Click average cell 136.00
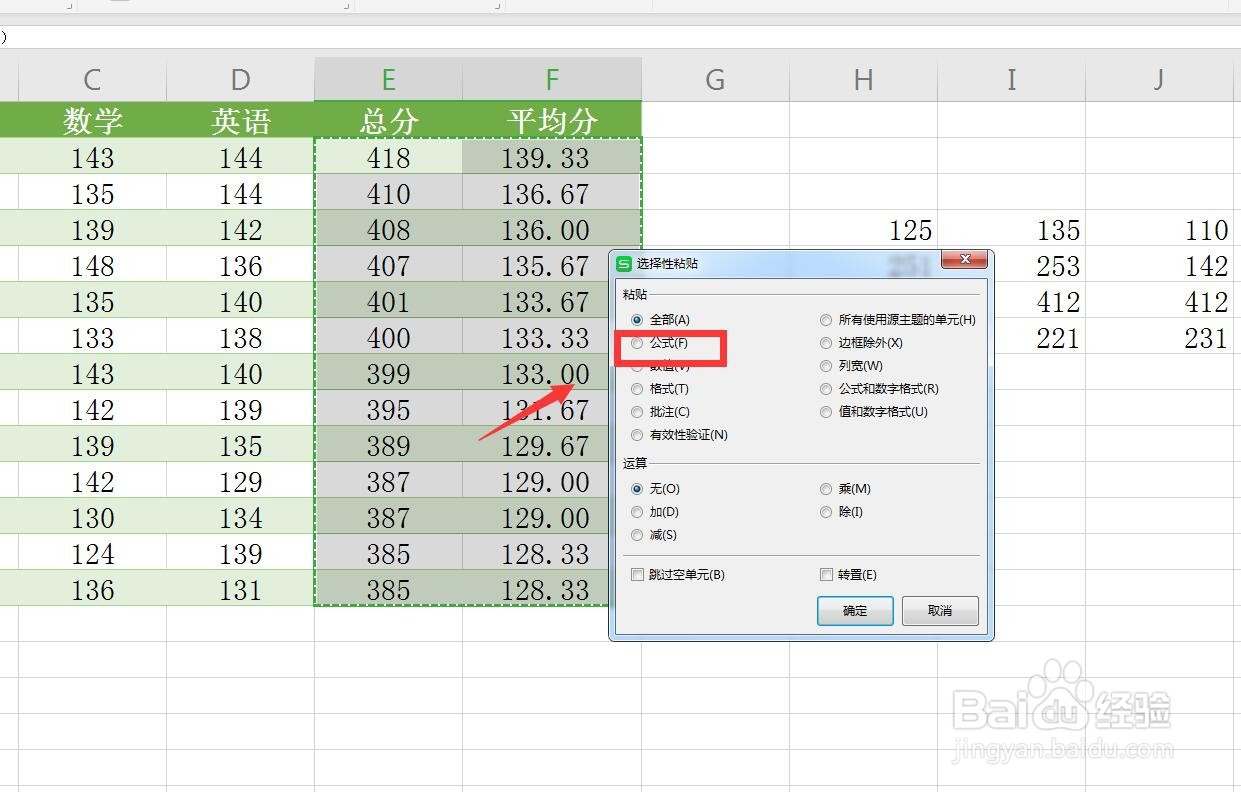Image resolution: width=1241 pixels, height=792 pixels. point(552,229)
